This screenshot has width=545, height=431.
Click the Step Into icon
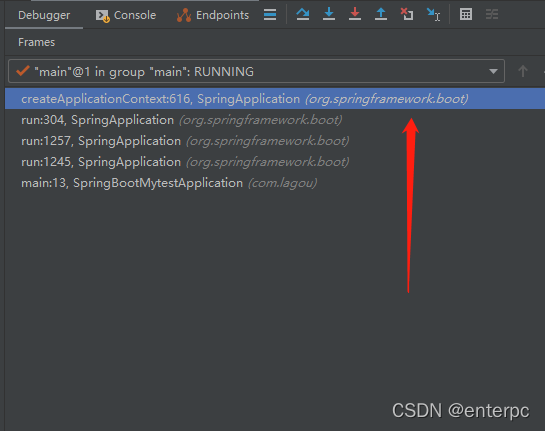coord(329,14)
